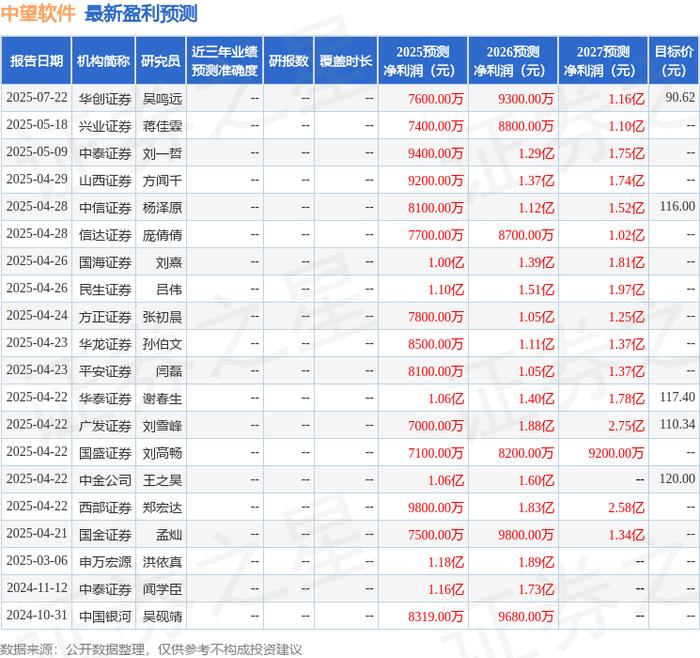Click the 数据来源 disclaimer footer text

pos(151,649)
